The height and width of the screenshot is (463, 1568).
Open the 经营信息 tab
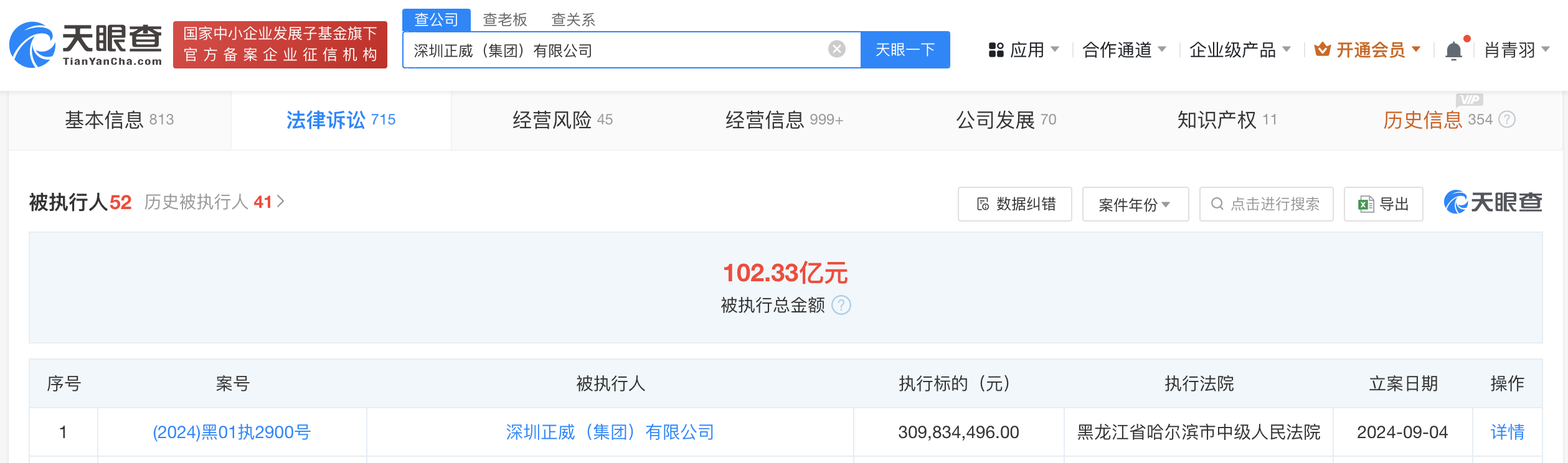[785, 120]
